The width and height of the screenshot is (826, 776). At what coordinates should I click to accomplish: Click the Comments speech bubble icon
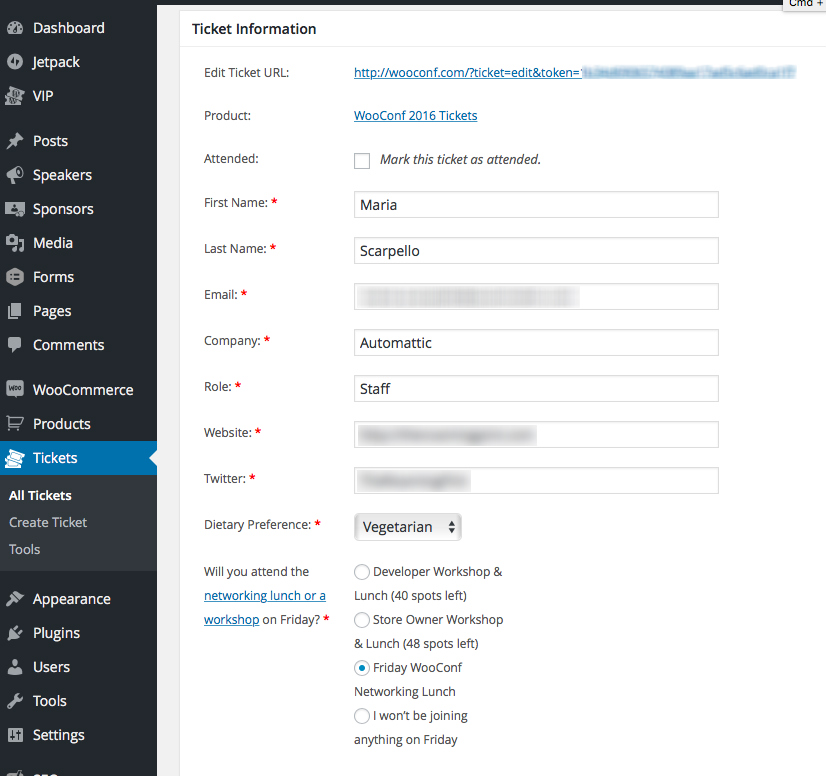coord(15,345)
